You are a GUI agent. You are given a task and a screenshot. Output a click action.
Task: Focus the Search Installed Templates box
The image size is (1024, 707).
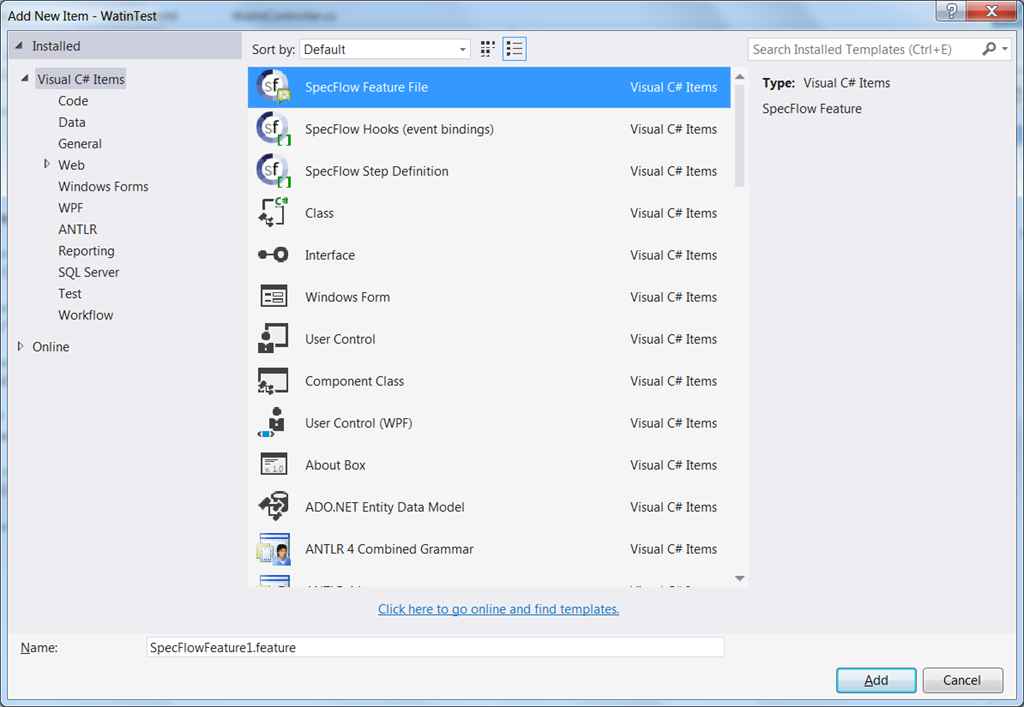(x=863, y=49)
